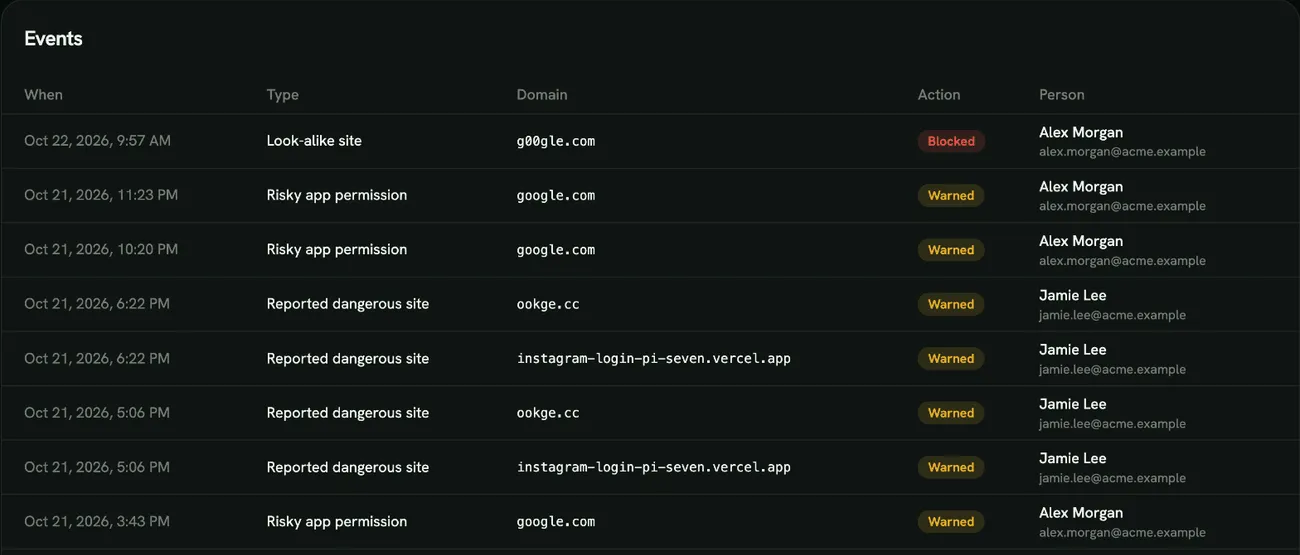Click Reported dangerous site for instagram-login at 5:06 PM
Screen dimensions: 1300x555
pos(348,467)
